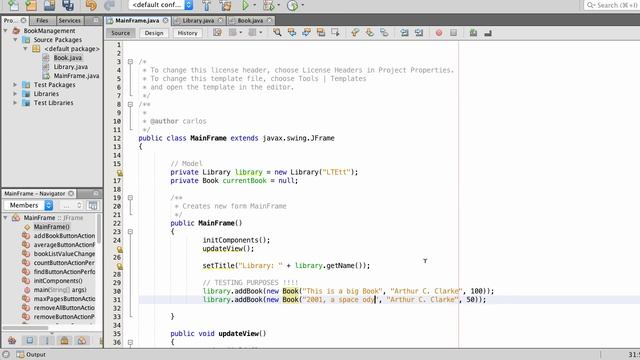Toggle Show Inherited Members in Navigator
Image resolution: width=640 pixels, height=360 pixels.
coord(12,340)
